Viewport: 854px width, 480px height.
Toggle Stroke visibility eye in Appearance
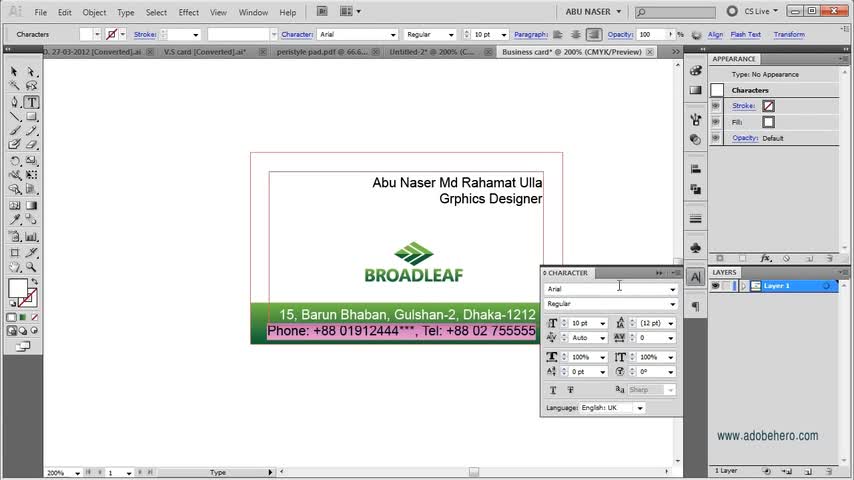click(716, 106)
